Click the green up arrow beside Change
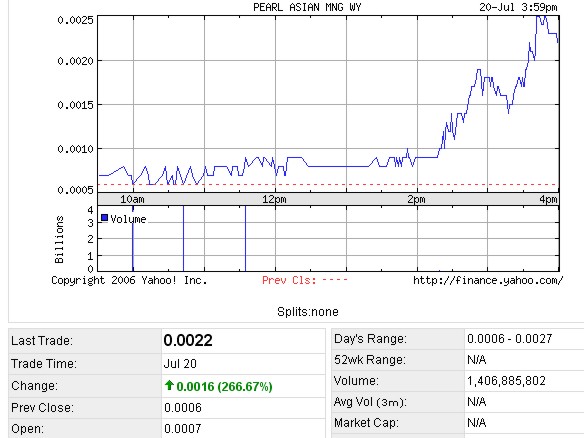 pyautogui.click(x=169, y=385)
